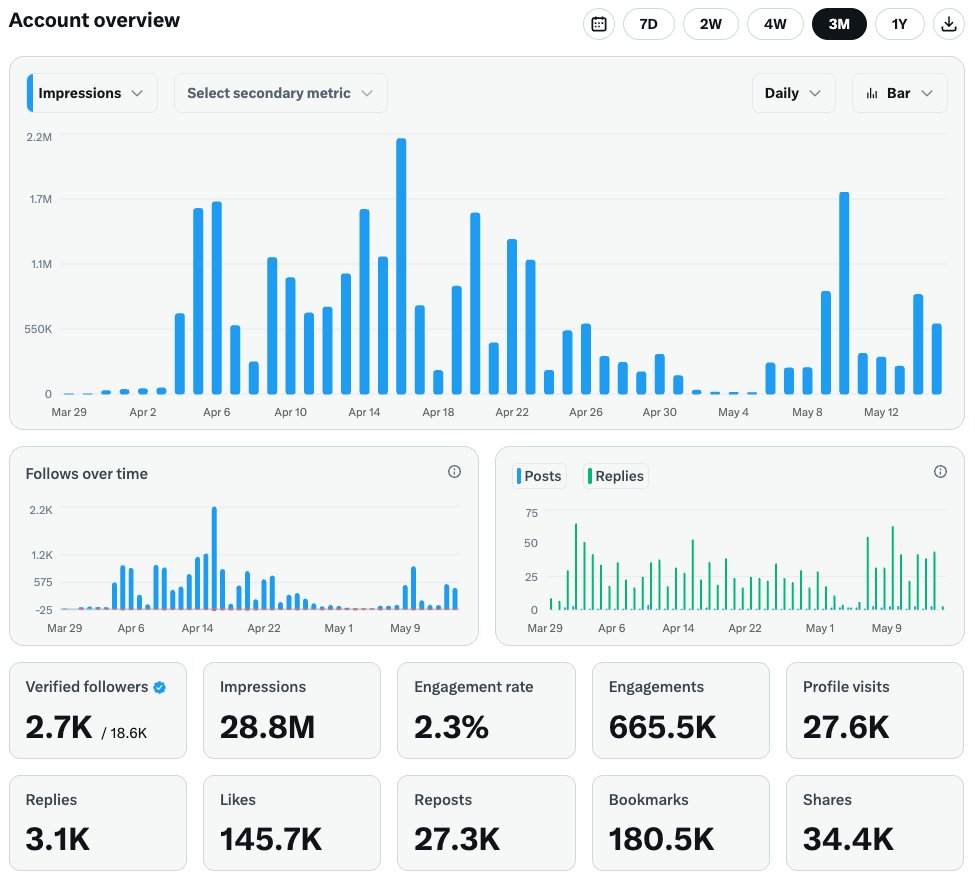
Task: Open the Select secondary metric dropdown
Action: pos(280,93)
